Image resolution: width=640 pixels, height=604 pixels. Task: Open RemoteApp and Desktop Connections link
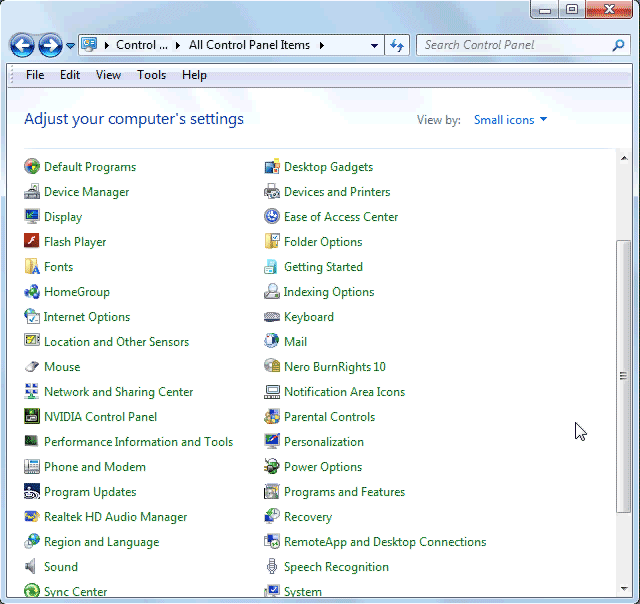385,542
